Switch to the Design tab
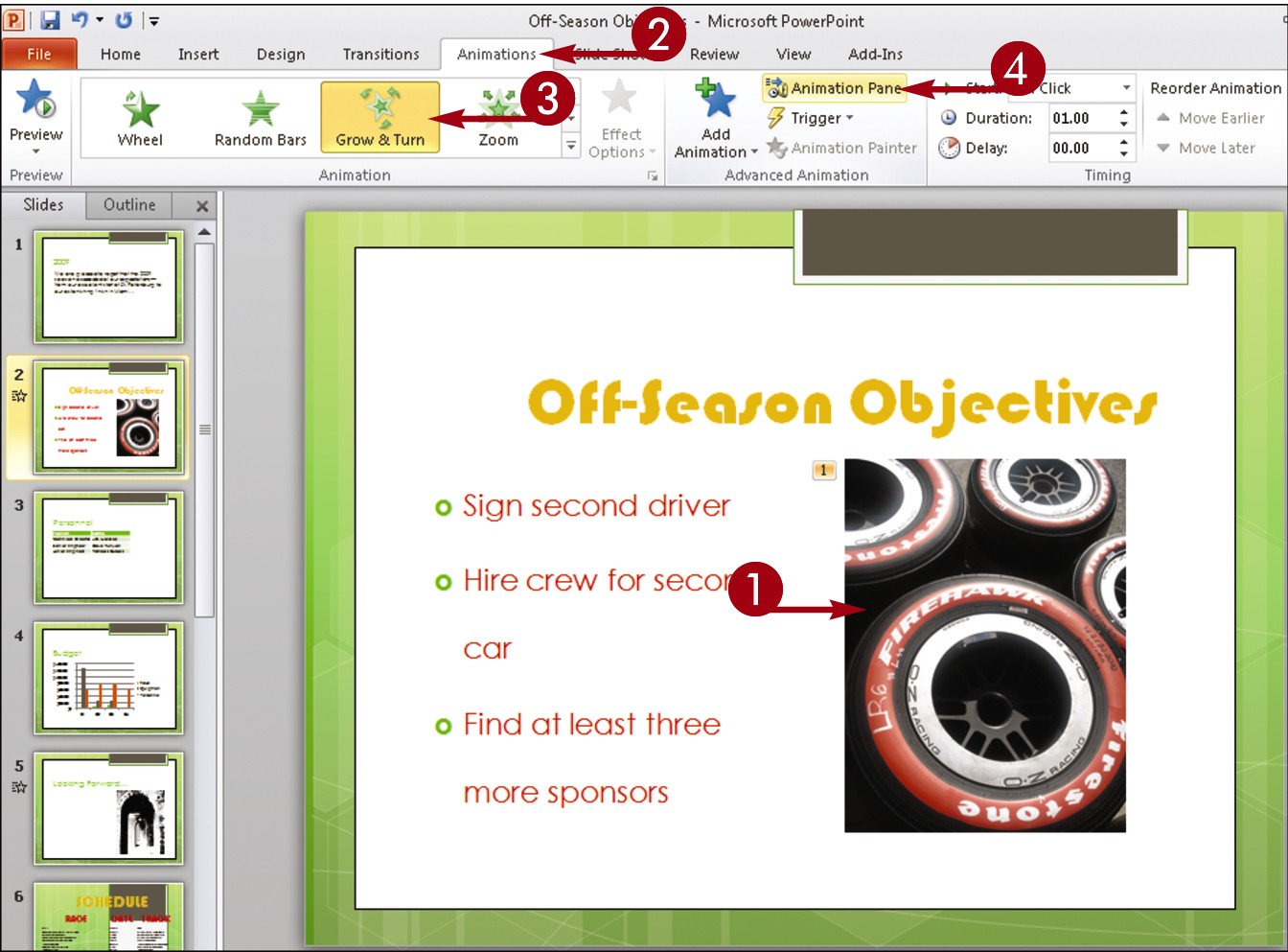1288x952 pixels. click(x=281, y=54)
